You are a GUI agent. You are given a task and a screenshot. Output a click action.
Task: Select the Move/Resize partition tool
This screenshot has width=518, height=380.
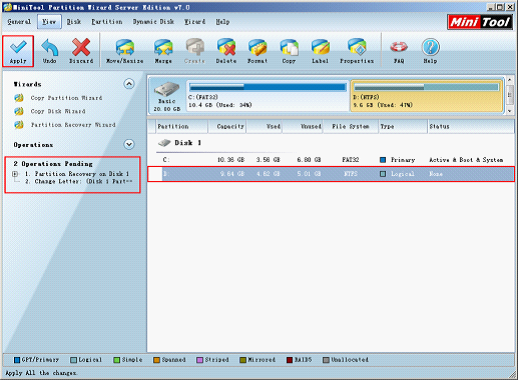125,51
